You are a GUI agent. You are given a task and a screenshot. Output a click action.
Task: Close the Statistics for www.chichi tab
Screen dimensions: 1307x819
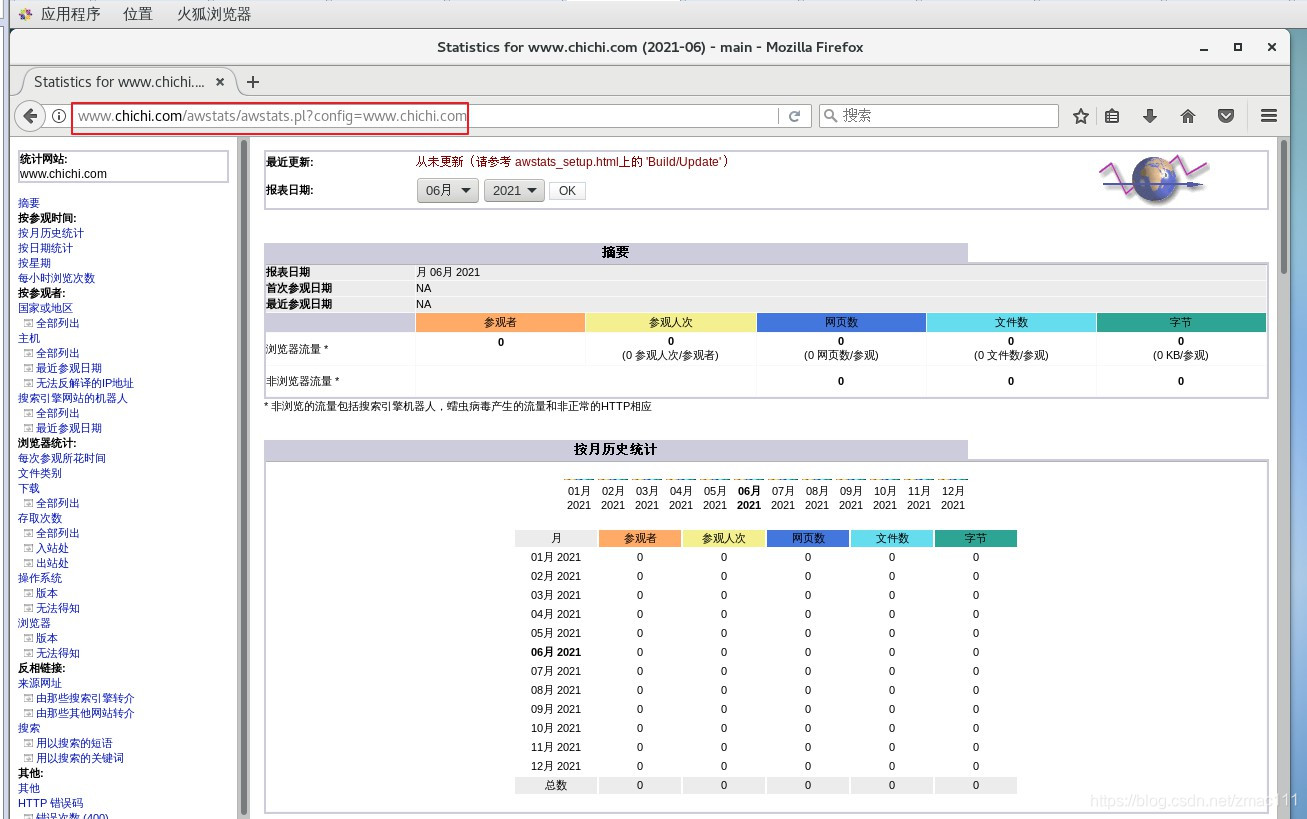pyautogui.click(x=221, y=82)
